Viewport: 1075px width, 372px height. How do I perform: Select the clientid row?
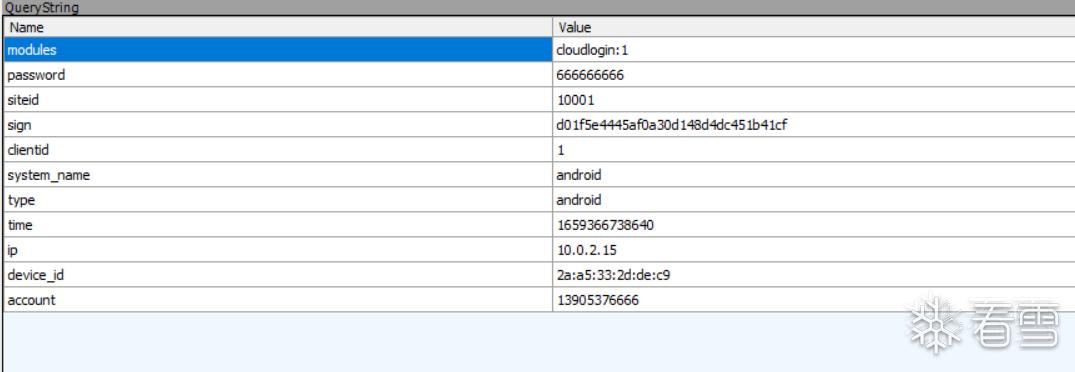[x=540, y=149]
